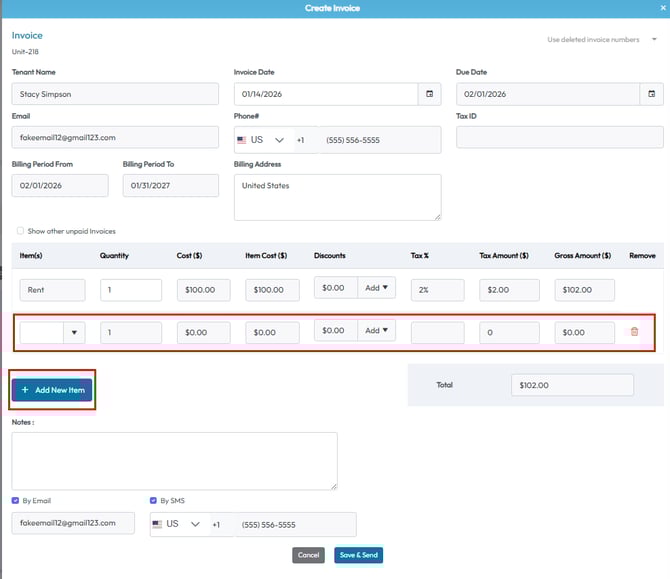
Task: Uncheck the By SMS checkbox
Action: [x=152, y=501]
